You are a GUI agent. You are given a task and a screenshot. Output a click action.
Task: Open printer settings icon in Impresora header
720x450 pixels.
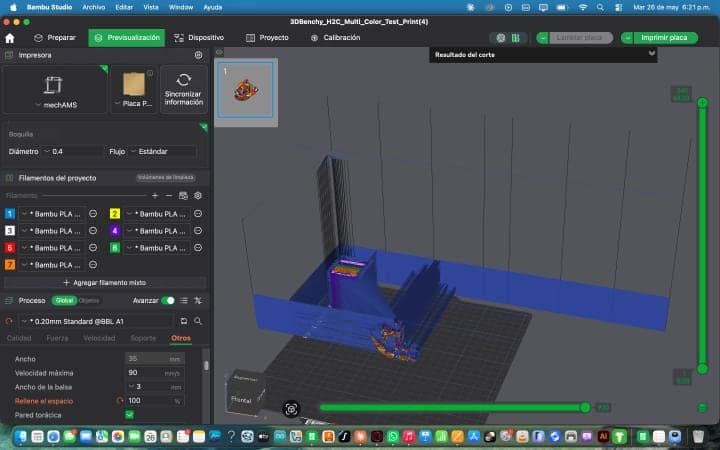tap(198, 55)
